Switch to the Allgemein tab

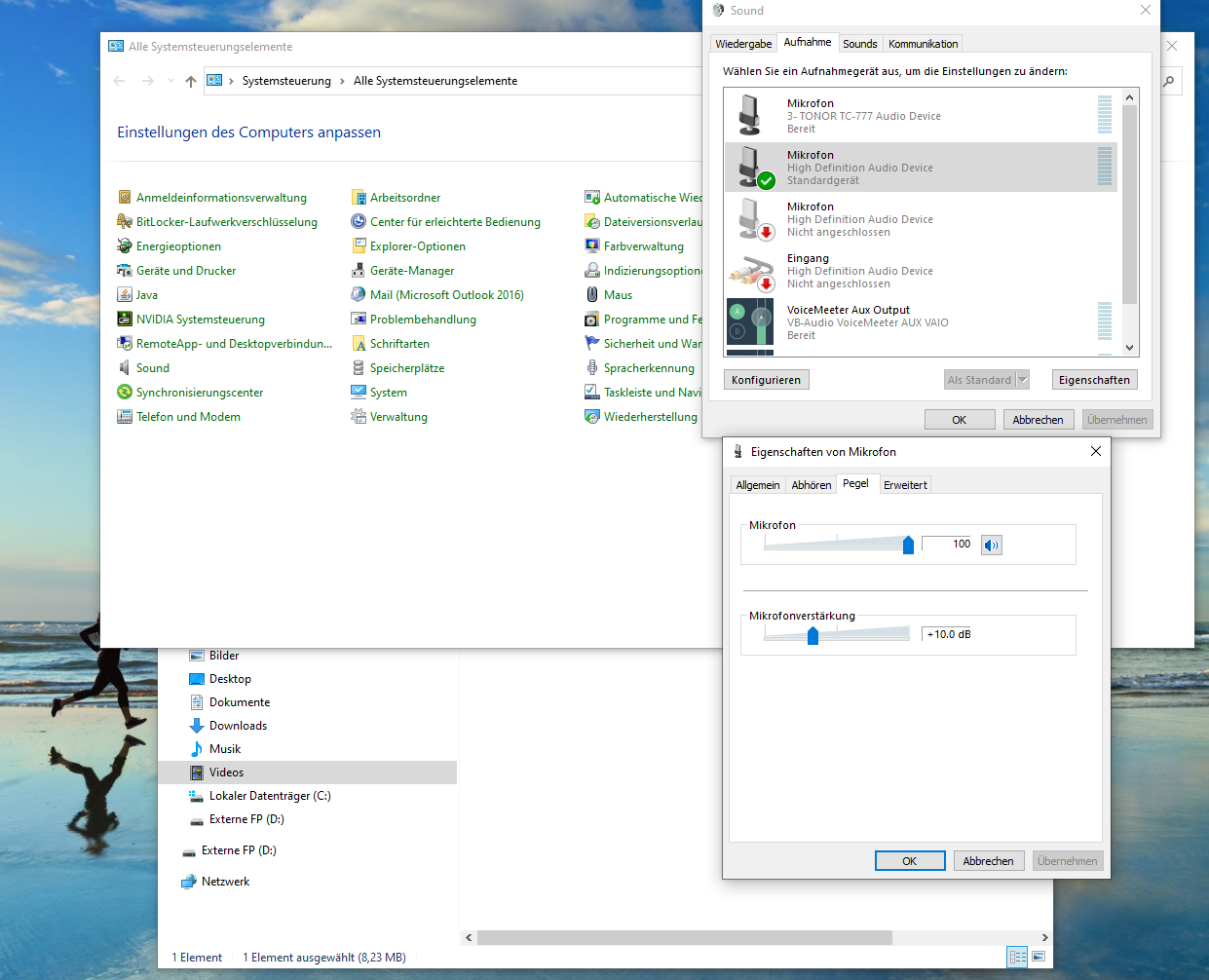(x=758, y=485)
